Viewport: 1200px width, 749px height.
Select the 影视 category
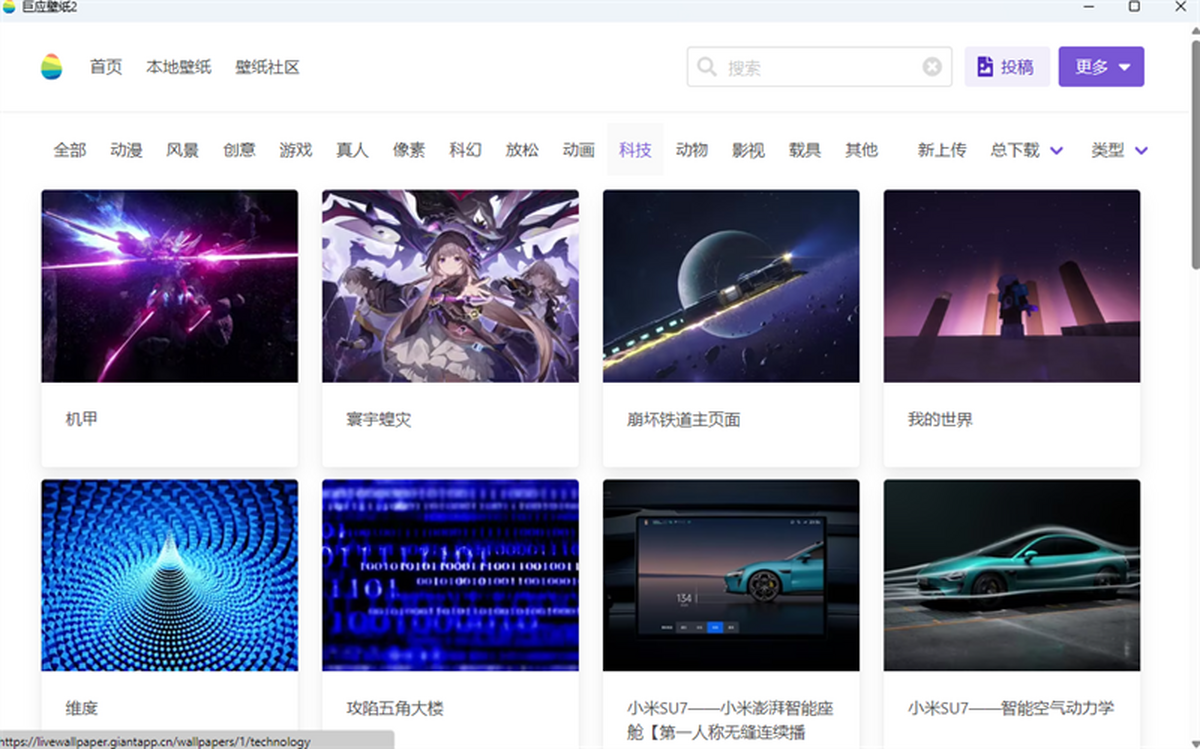(748, 150)
